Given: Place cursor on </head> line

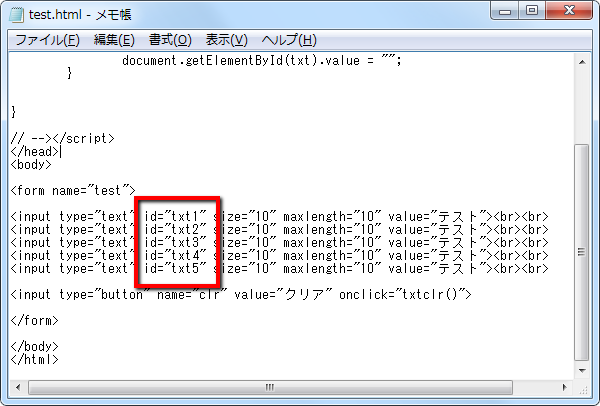Looking at the screenshot, I should click(x=34, y=152).
